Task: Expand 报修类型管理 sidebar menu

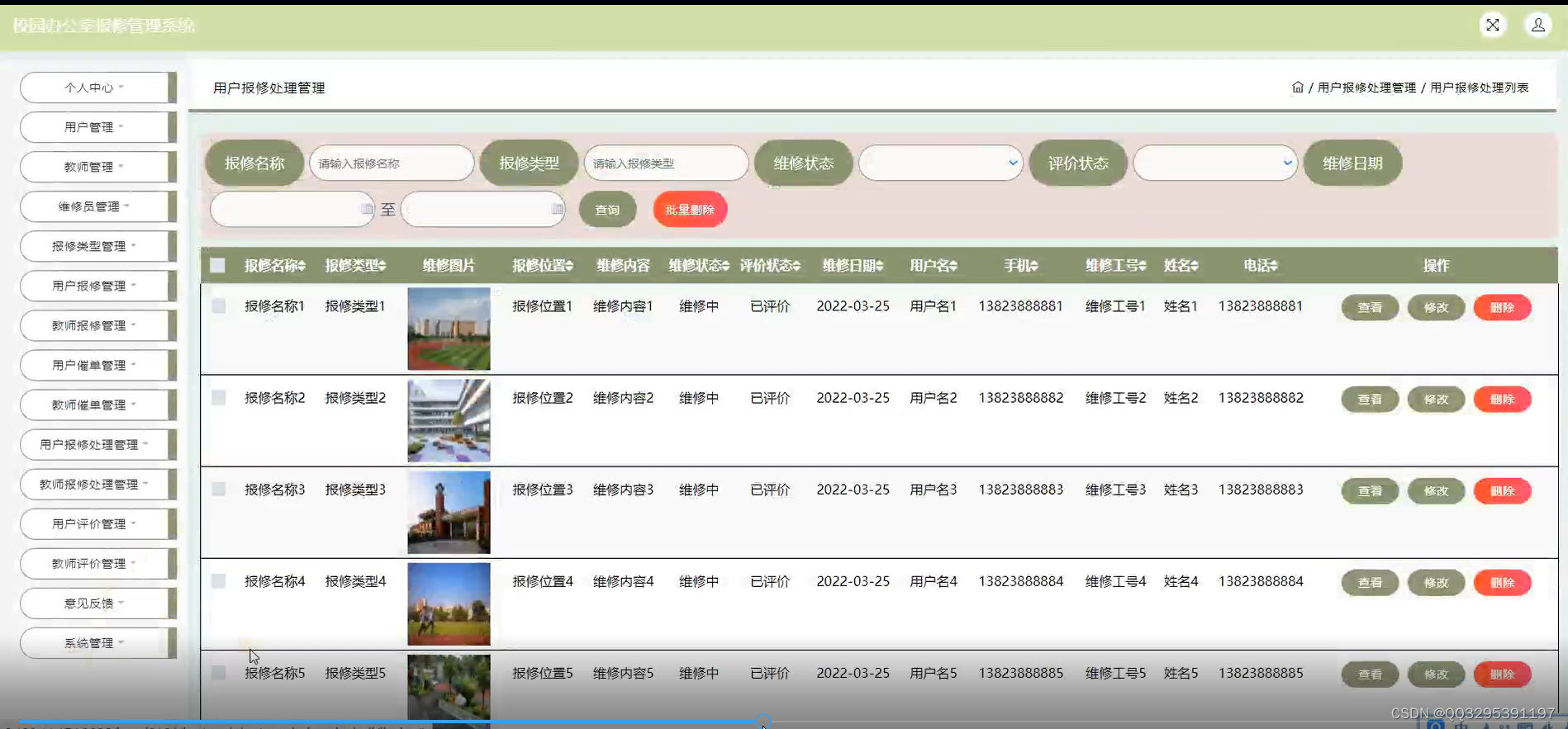Action: [98, 245]
